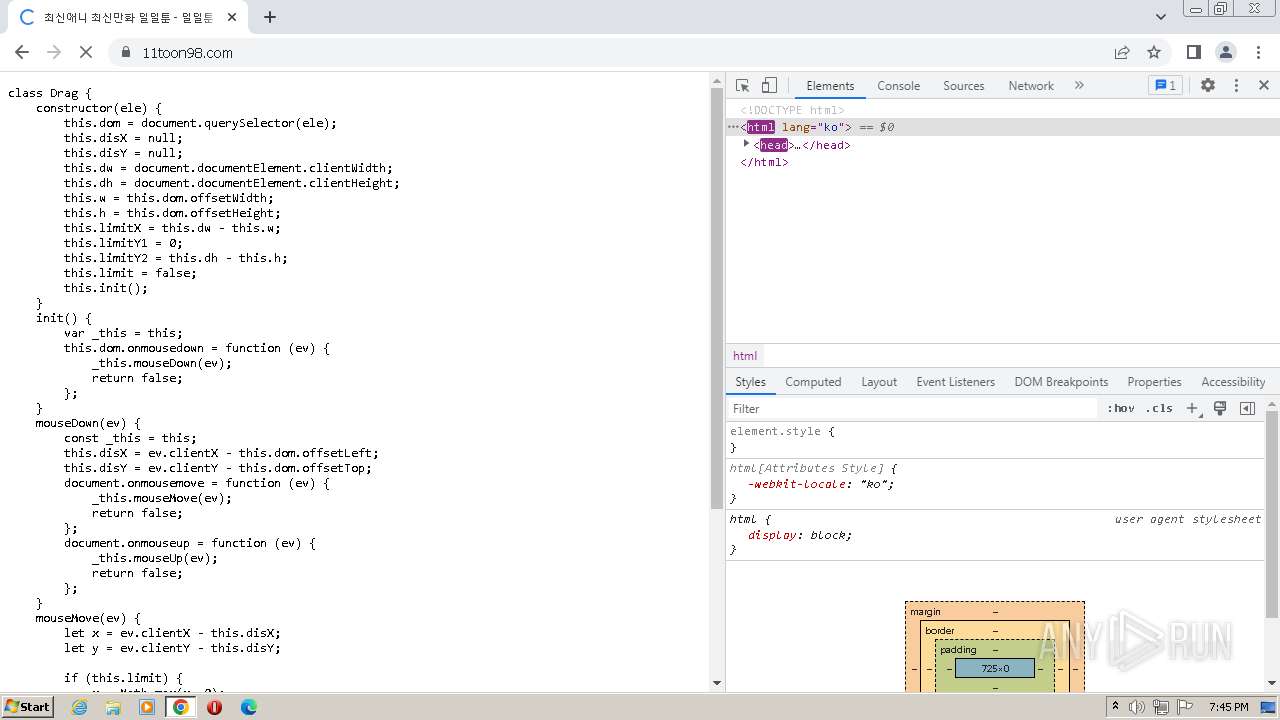Click the element.style rule block
The width and height of the screenshot is (1280, 720).
coord(995,439)
